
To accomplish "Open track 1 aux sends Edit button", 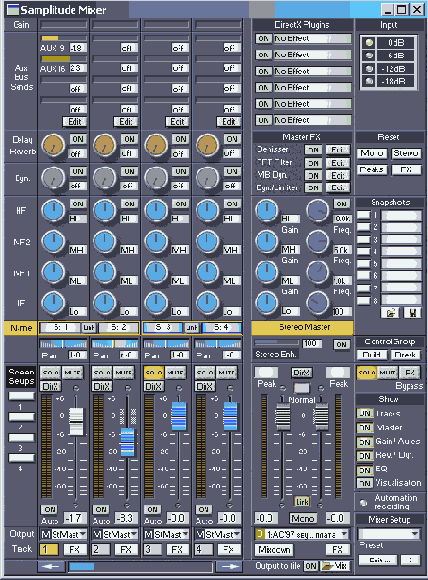I will (x=74, y=122).
